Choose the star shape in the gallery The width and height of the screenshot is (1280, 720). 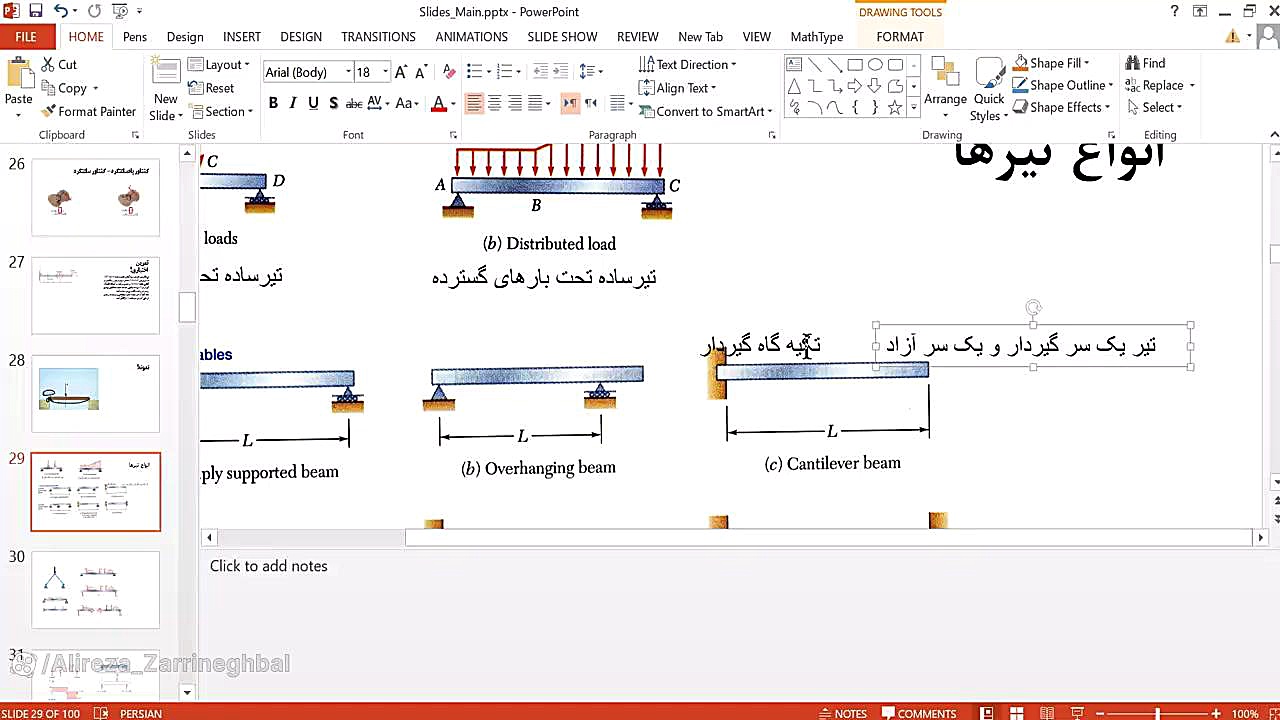click(x=895, y=107)
